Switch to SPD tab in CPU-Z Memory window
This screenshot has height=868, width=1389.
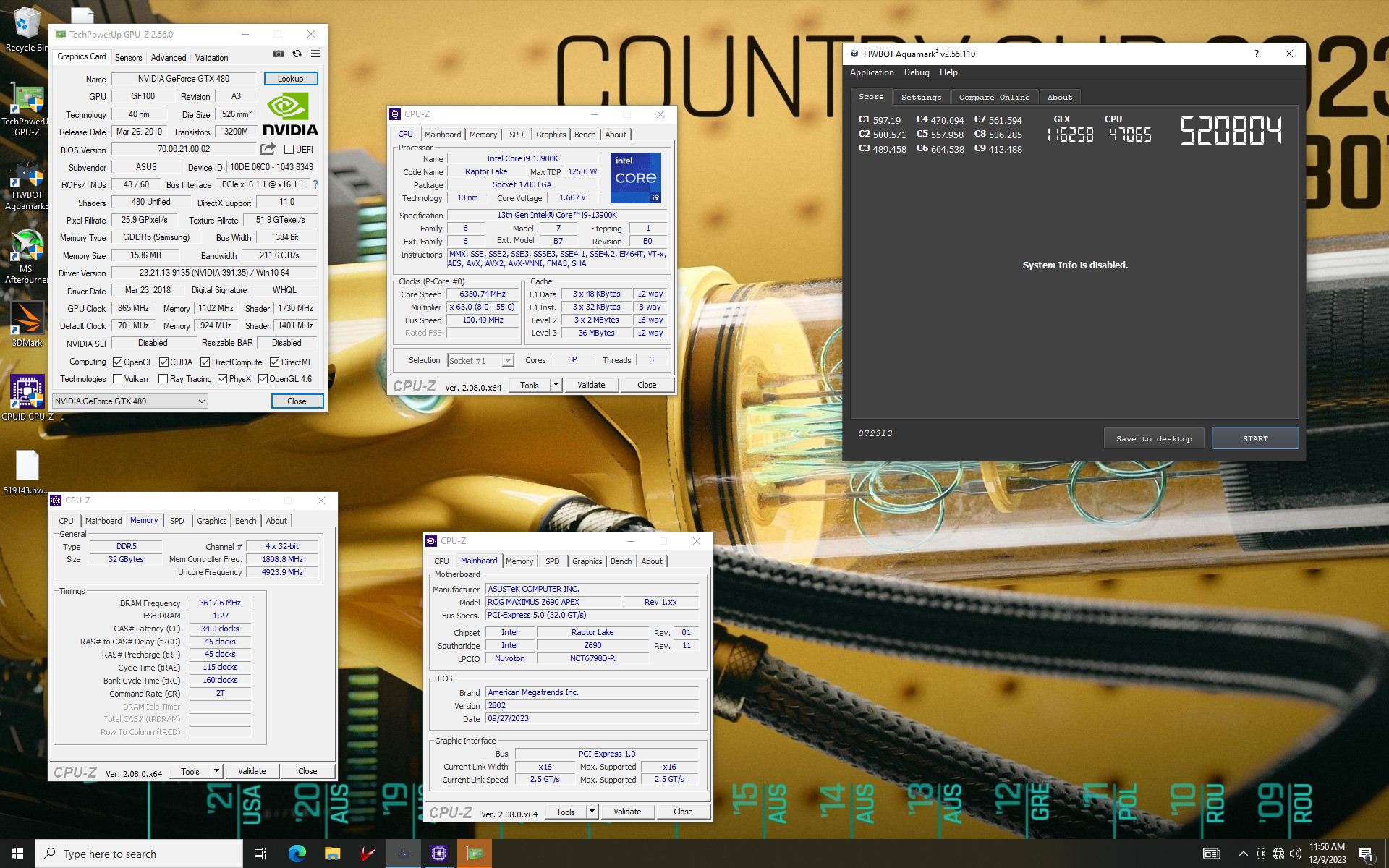pyautogui.click(x=177, y=521)
